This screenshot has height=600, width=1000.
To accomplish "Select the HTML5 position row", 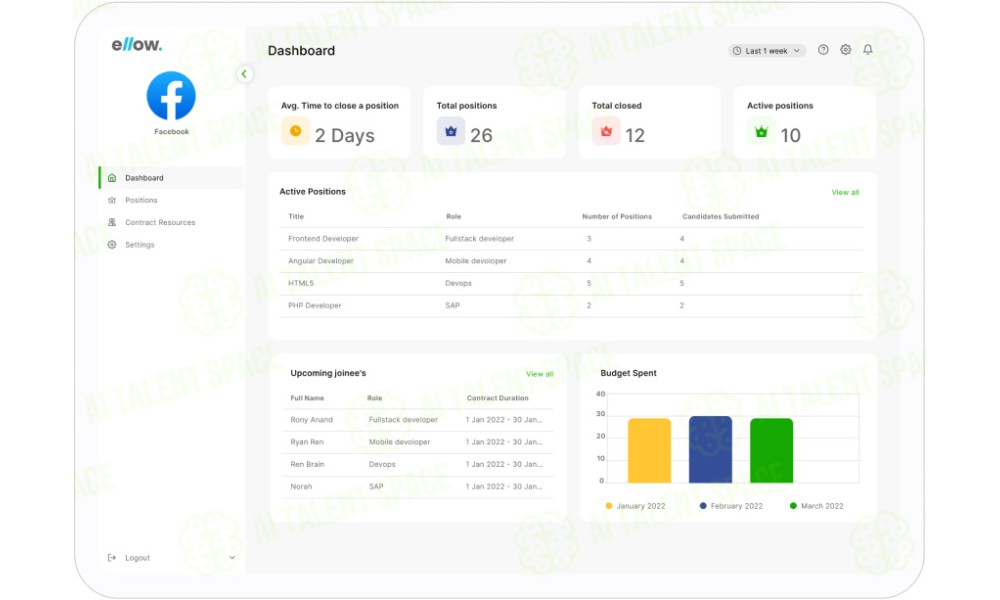I will [571, 284].
